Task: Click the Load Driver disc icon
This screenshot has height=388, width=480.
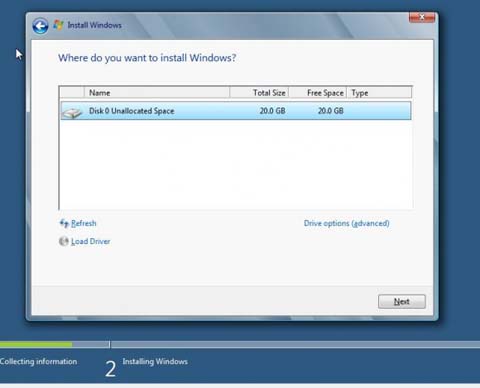Action: pos(63,241)
